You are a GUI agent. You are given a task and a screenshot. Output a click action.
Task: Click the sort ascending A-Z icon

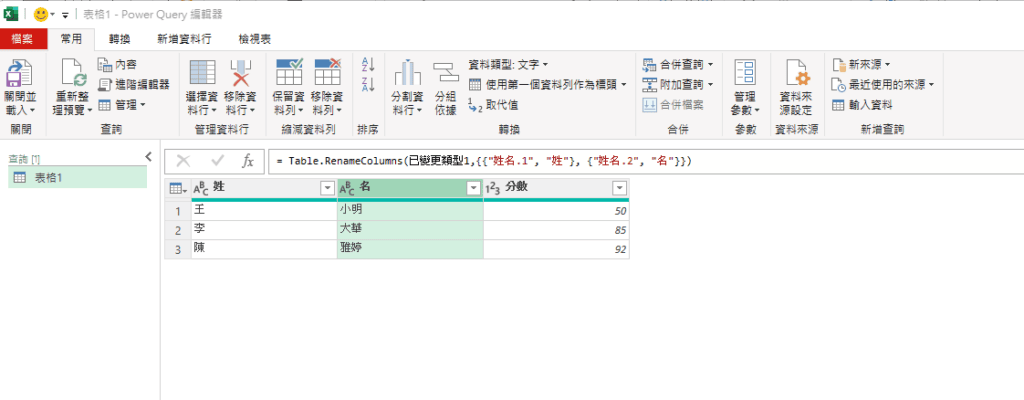[x=367, y=65]
